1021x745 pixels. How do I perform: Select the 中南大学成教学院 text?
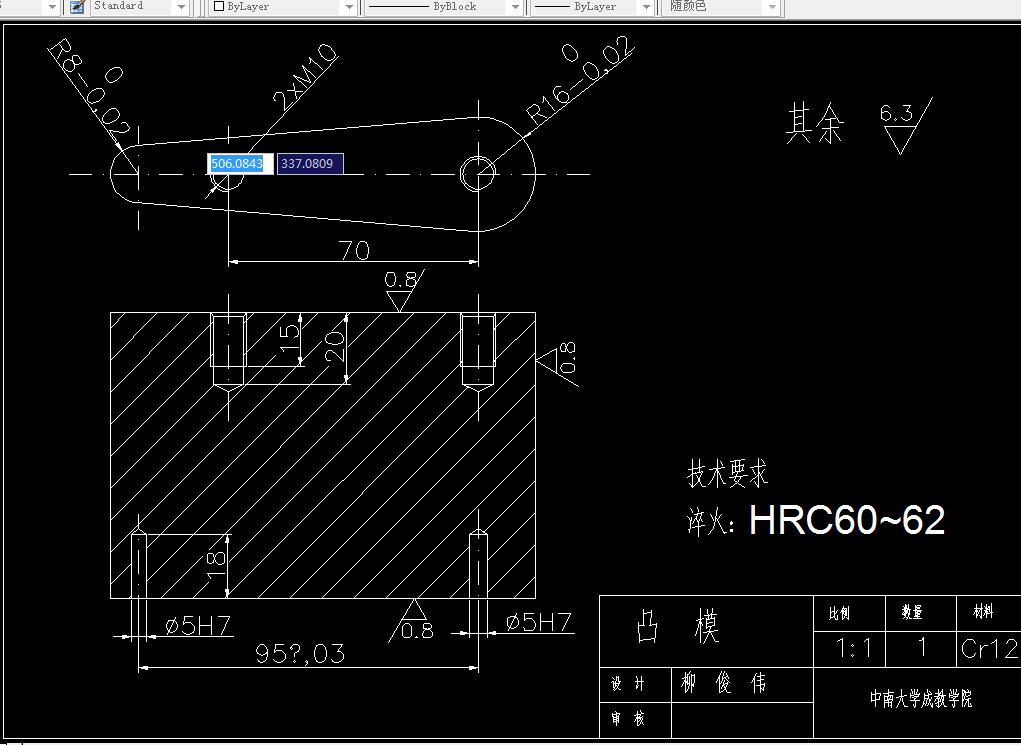coord(921,699)
